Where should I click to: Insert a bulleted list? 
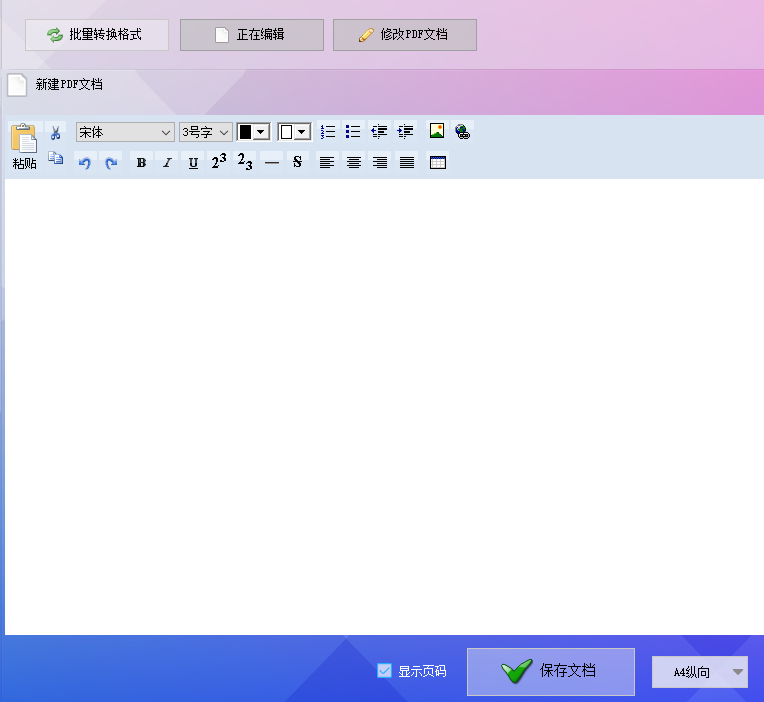(x=353, y=132)
